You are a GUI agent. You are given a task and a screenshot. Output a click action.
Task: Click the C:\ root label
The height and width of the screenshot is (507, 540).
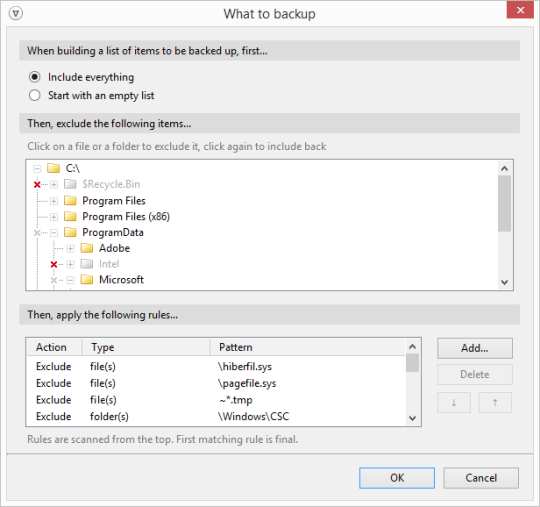click(x=73, y=168)
